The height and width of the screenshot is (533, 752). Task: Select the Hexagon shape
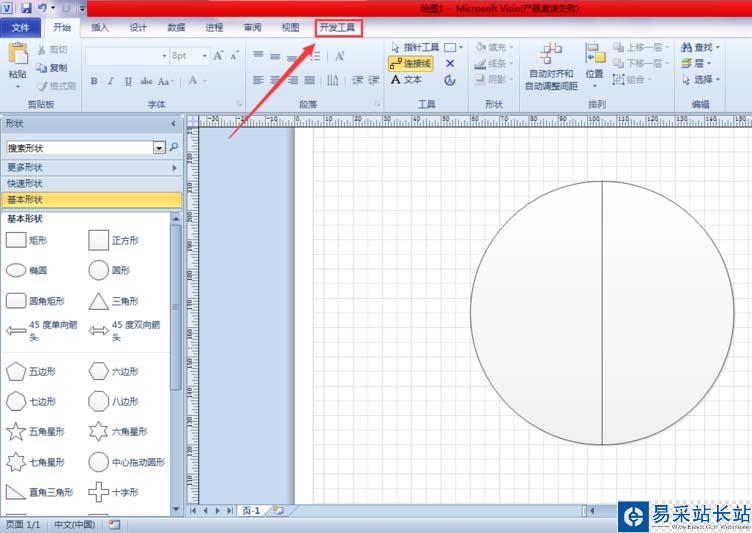(x=114, y=371)
